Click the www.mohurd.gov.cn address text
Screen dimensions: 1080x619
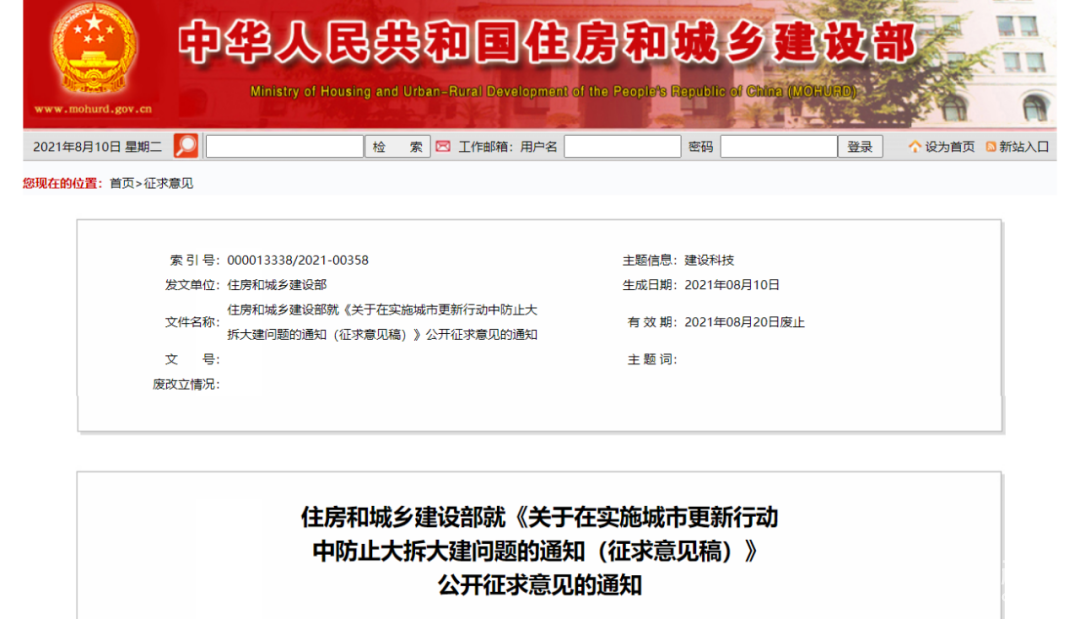[93, 109]
